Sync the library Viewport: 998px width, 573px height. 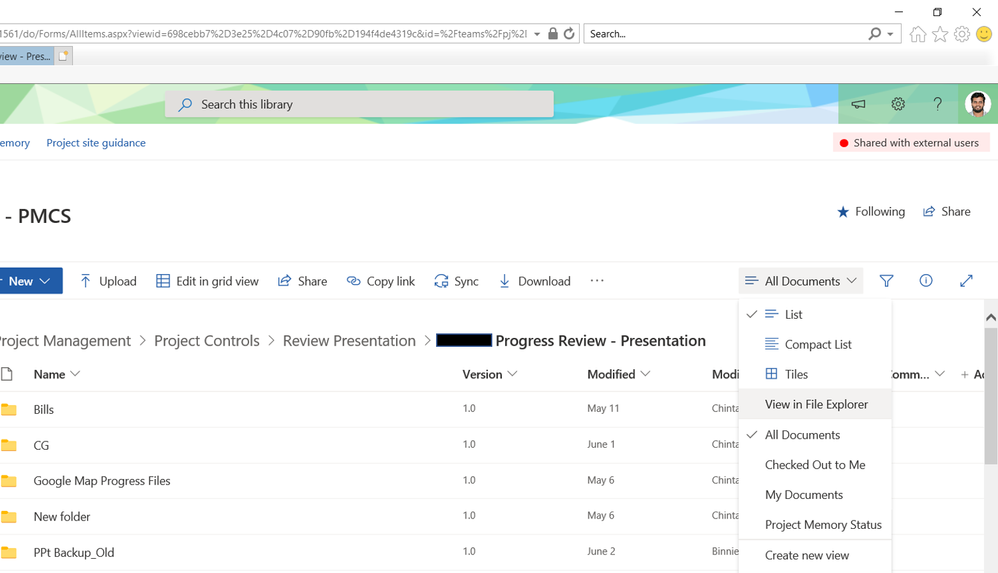pyautogui.click(x=456, y=281)
